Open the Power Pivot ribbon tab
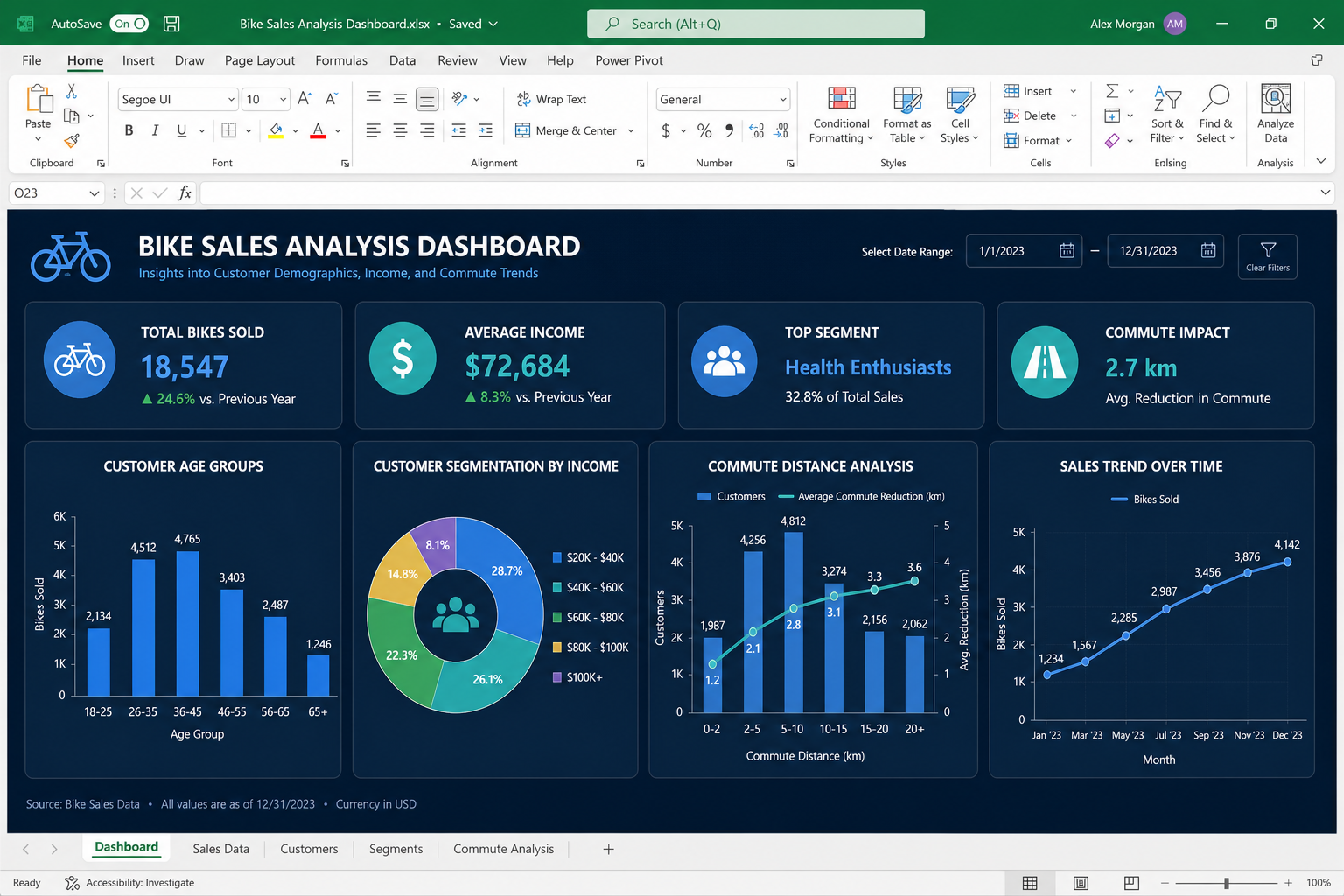Screen dimensions: 1344x896 629,60
